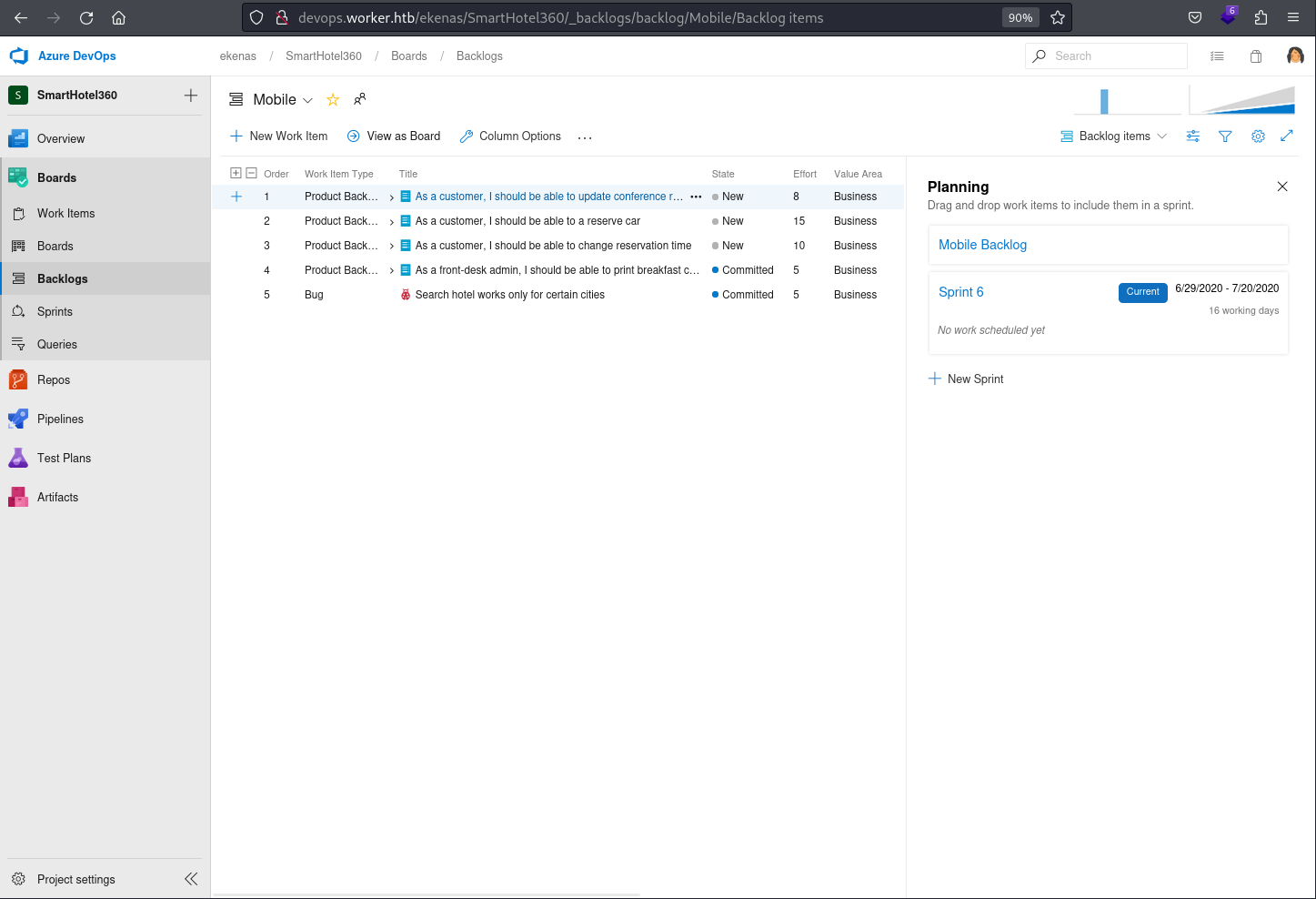The height and width of the screenshot is (899, 1316).
Task: Open the Repos hub icon
Action: click(x=18, y=379)
